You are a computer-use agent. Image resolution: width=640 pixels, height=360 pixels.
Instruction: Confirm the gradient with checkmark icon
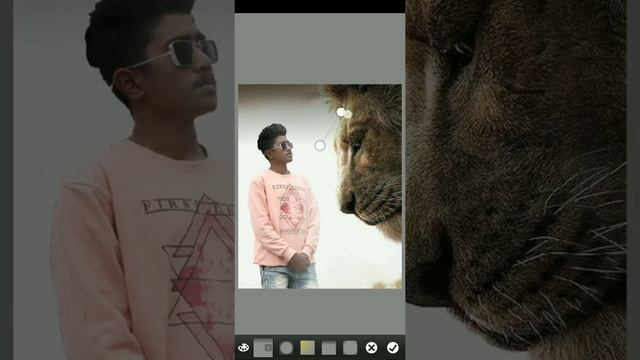[393, 348]
